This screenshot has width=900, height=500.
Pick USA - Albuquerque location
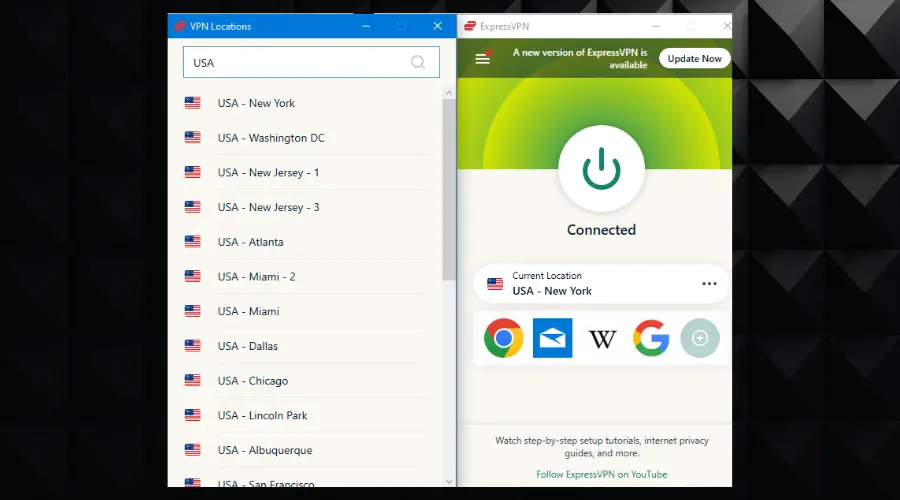click(x=306, y=450)
